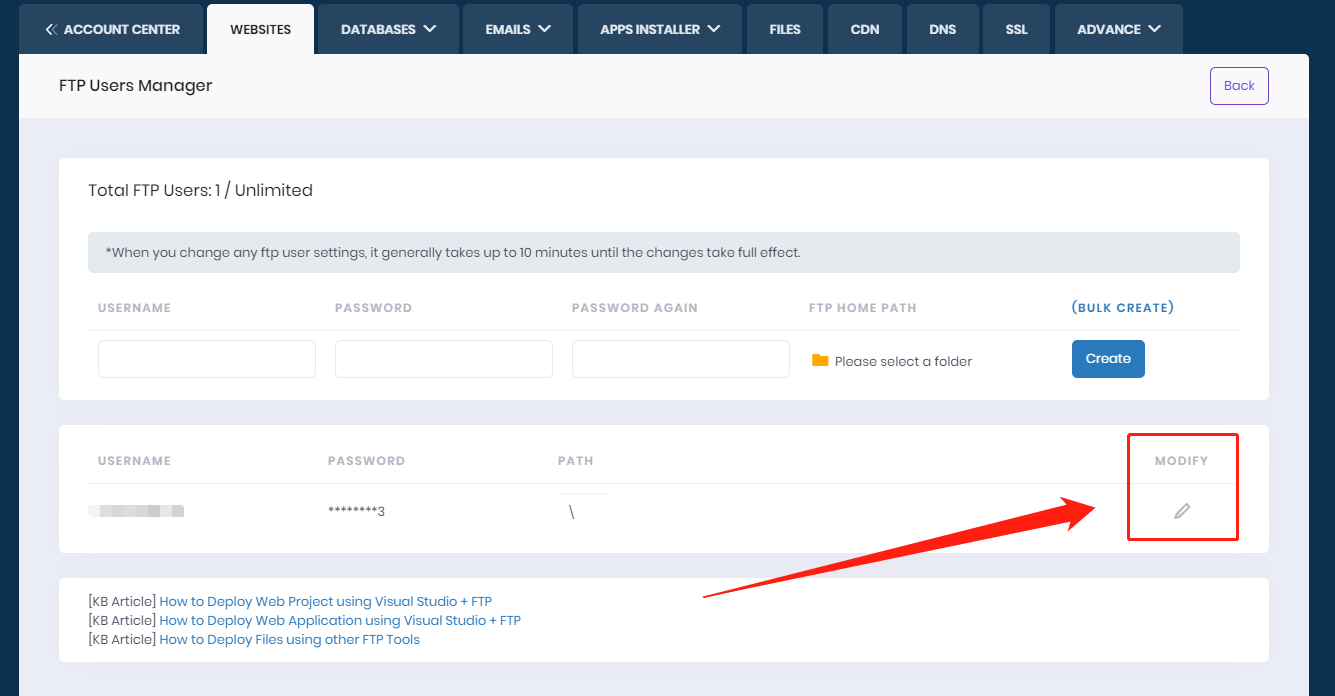The width and height of the screenshot is (1335, 696).
Task: Select the Password Again input field
Action: click(x=681, y=359)
